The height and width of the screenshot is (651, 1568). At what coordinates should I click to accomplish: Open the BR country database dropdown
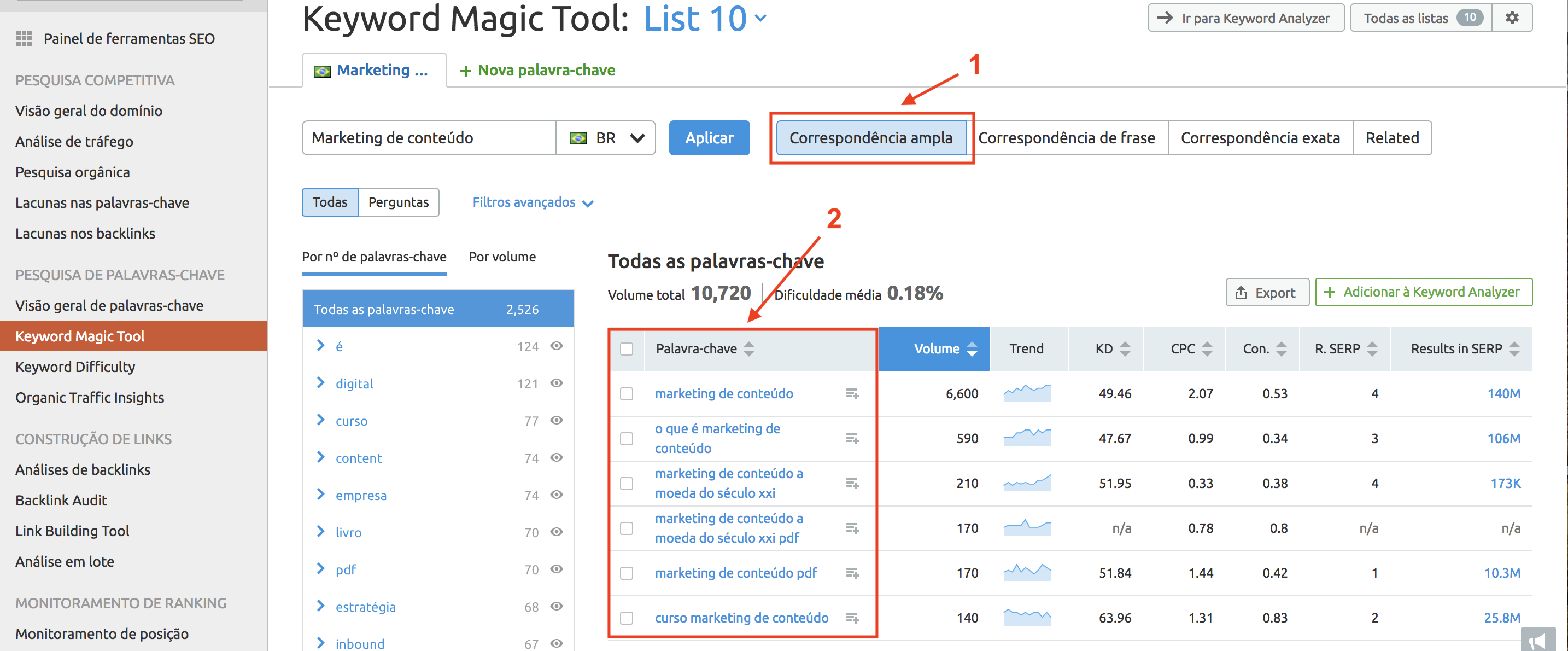pos(606,138)
